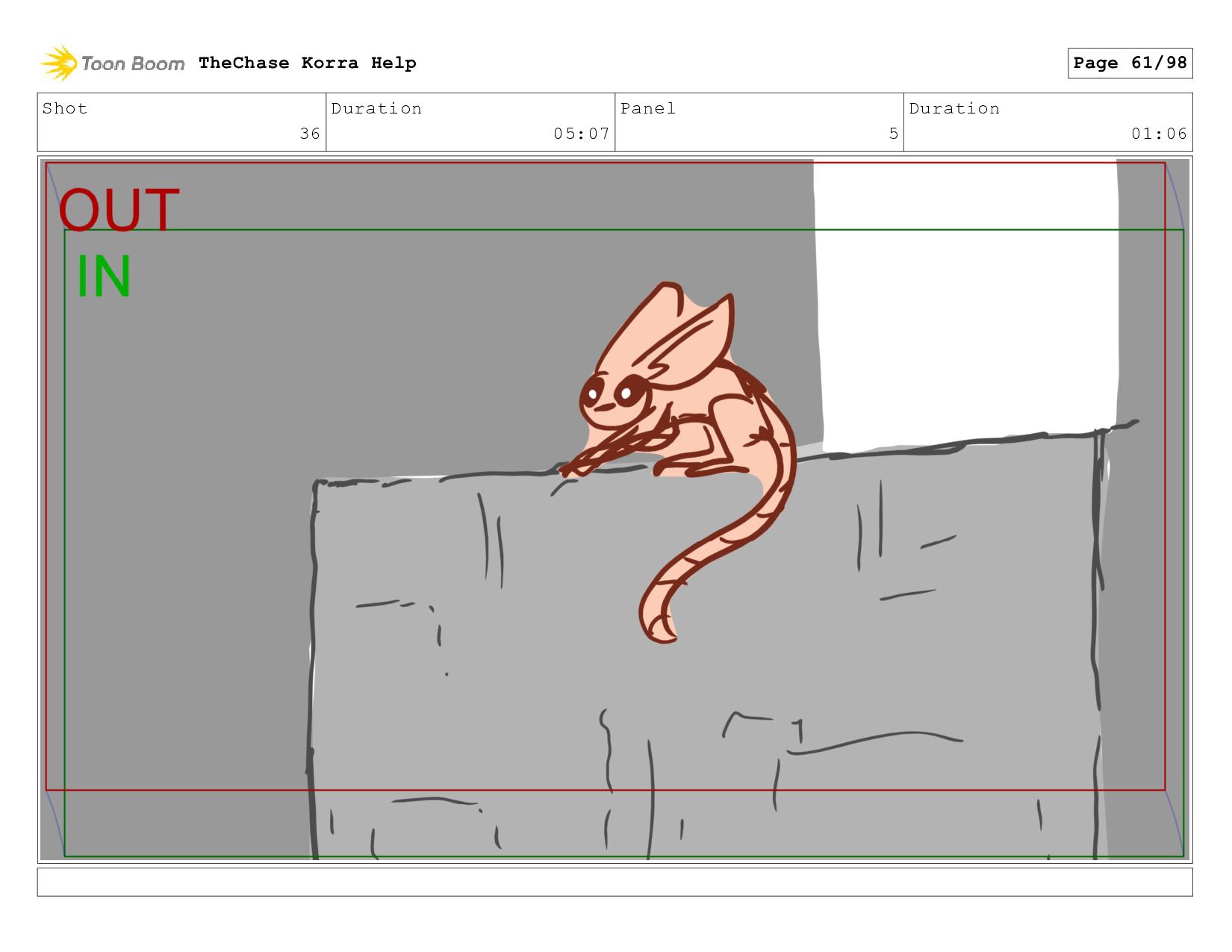Click the 'Page 61/98' box
Image resolution: width=1232 pixels, height=952 pixels.
[1130, 63]
